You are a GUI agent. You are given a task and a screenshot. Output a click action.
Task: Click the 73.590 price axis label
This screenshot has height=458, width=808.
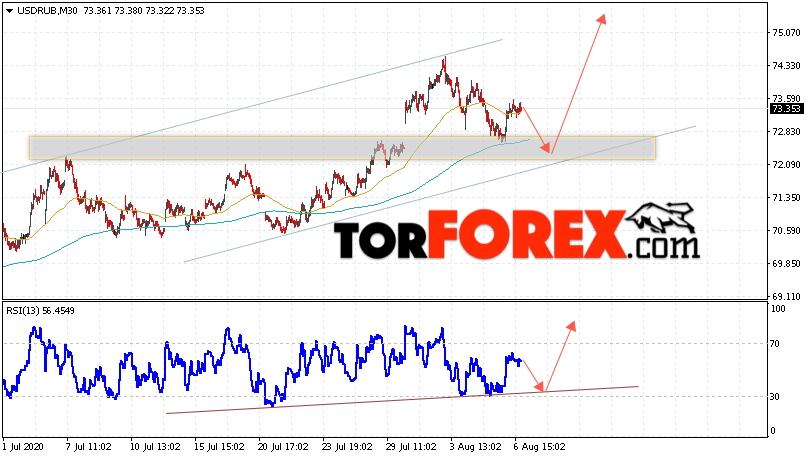tap(786, 98)
